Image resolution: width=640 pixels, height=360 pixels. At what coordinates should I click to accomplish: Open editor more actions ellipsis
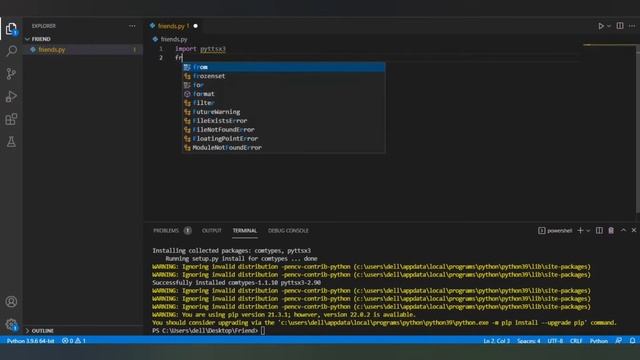[632, 26]
